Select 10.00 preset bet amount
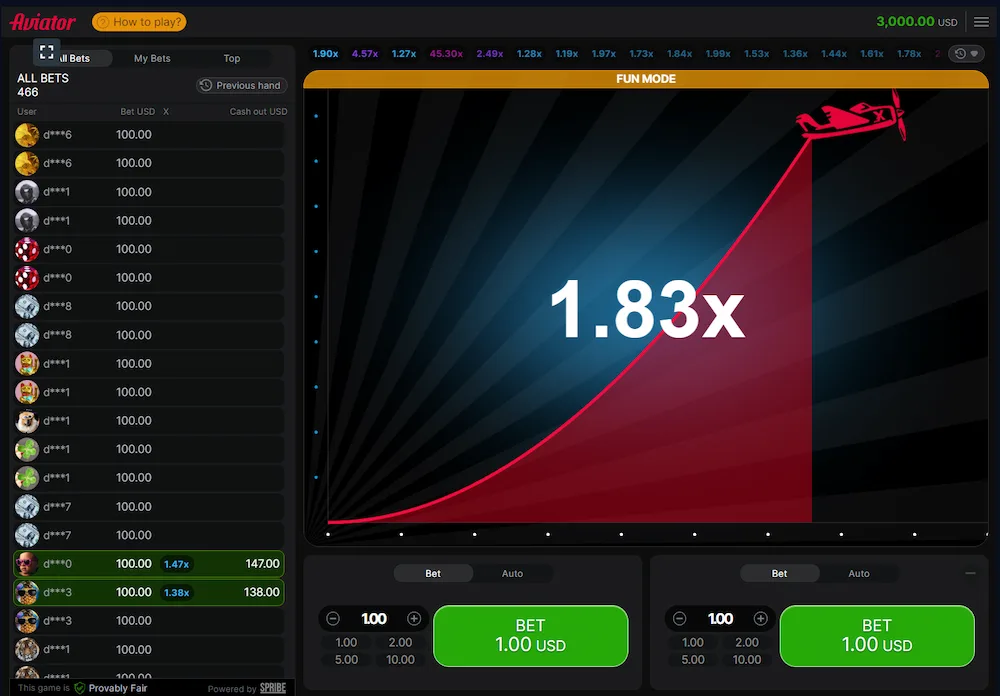The width and height of the screenshot is (1000, 696). pos(399,659)
